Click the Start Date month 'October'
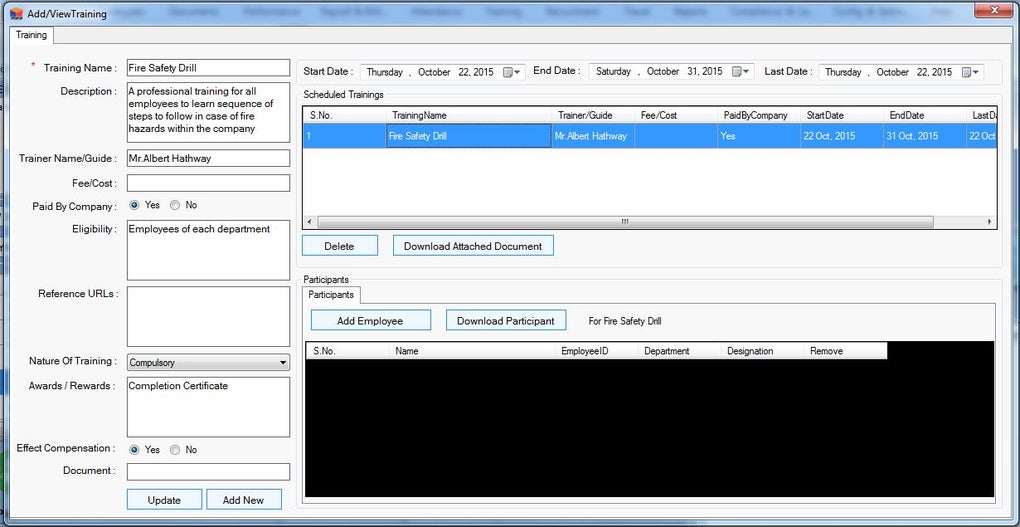Viewport: 1020px width, 527px height. (434, 72)
